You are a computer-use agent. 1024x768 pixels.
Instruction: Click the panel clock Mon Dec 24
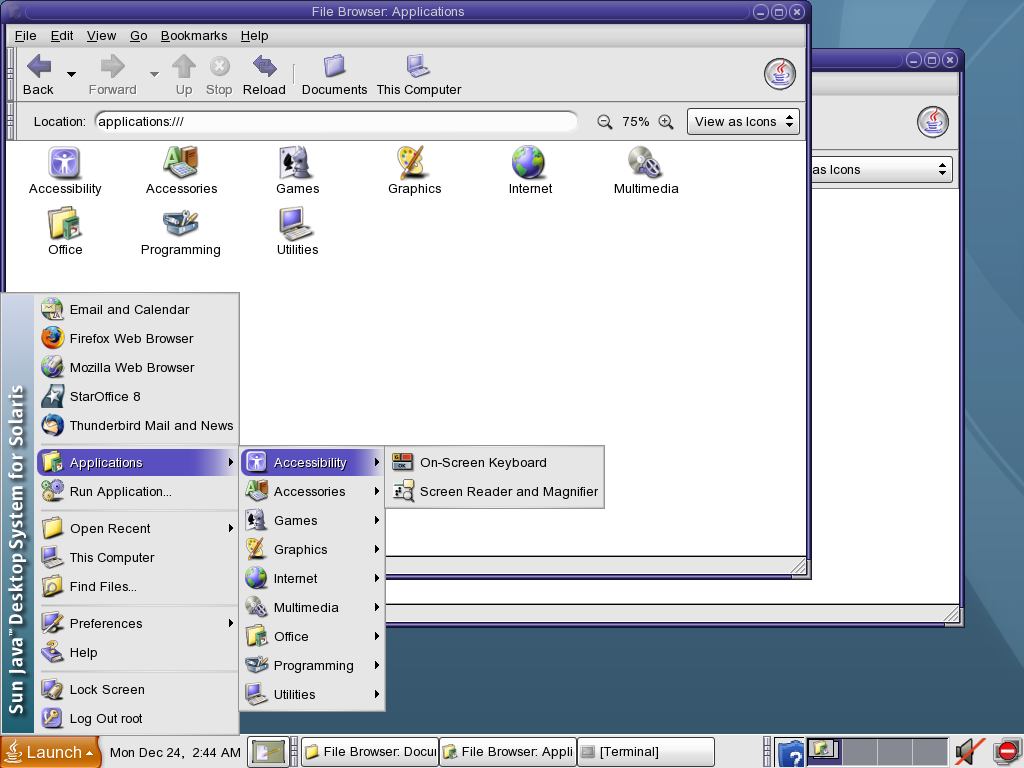[175, 752]
